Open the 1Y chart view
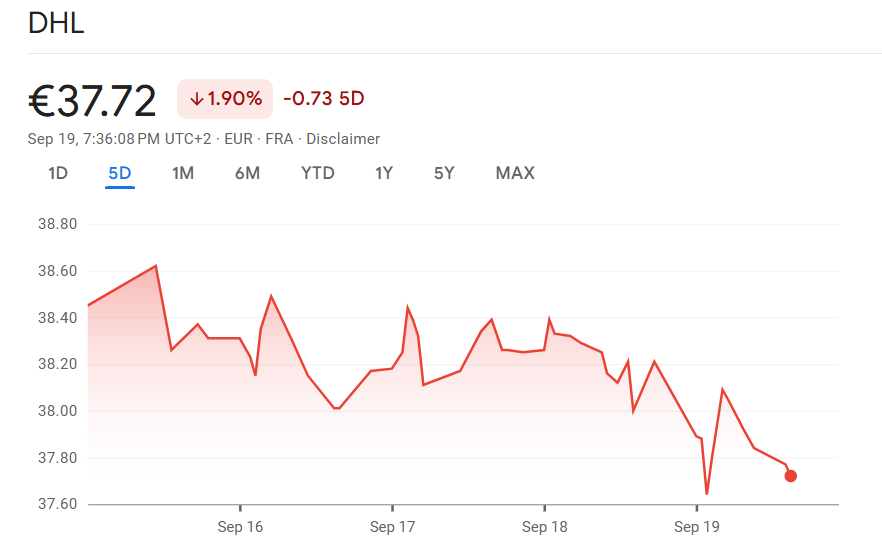This screenshot has width=882, height=545. tap(384, 173)
